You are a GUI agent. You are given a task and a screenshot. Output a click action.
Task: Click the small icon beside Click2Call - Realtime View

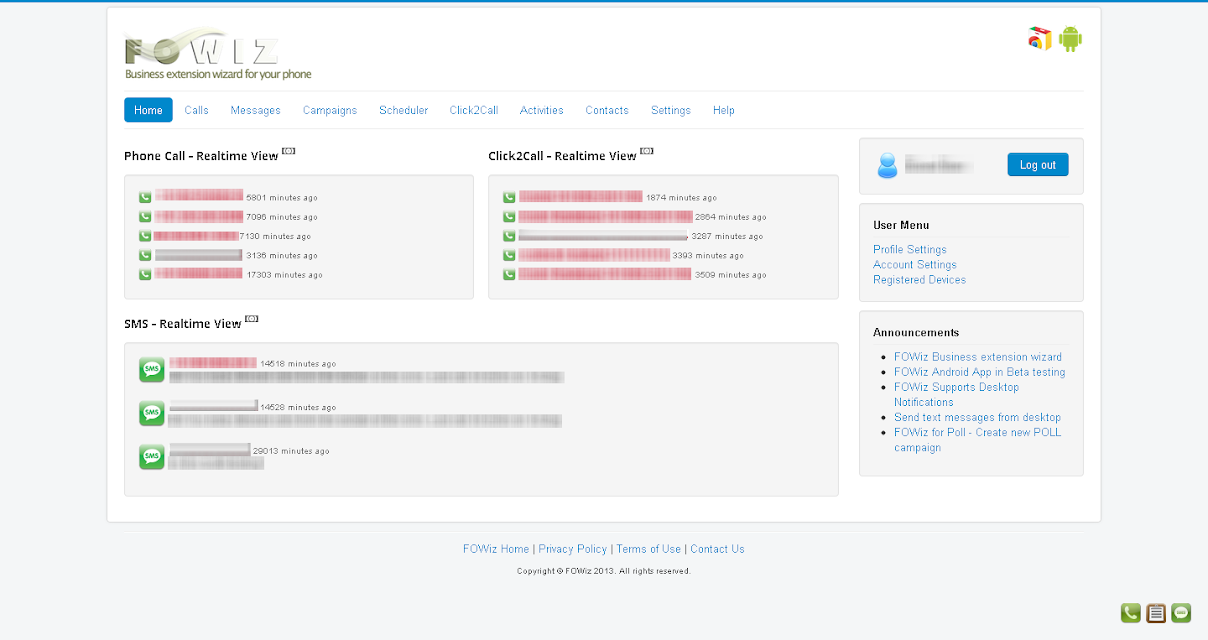[x=647, y=151]
